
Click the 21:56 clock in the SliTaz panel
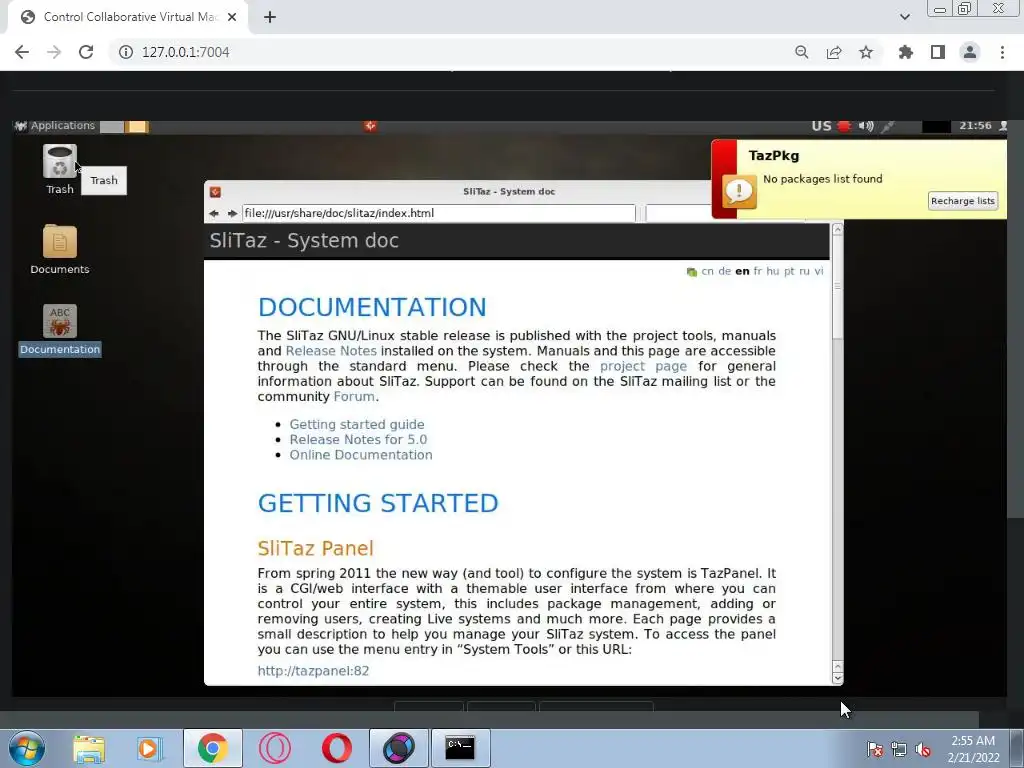point(975,125)
